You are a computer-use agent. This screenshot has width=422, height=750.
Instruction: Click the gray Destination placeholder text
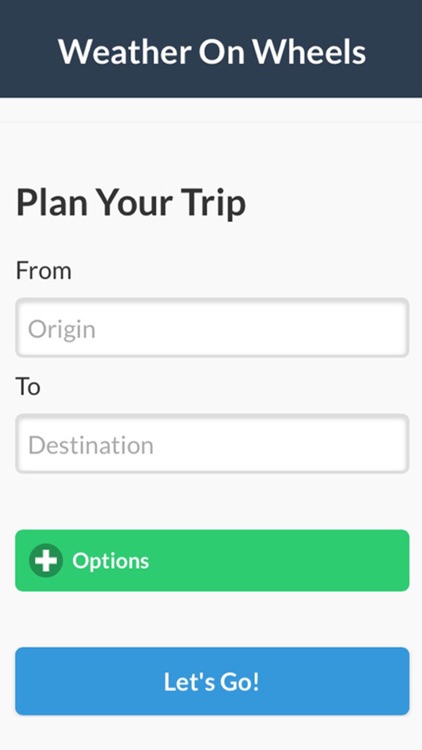pyautogui.click(x=91, y=445)
